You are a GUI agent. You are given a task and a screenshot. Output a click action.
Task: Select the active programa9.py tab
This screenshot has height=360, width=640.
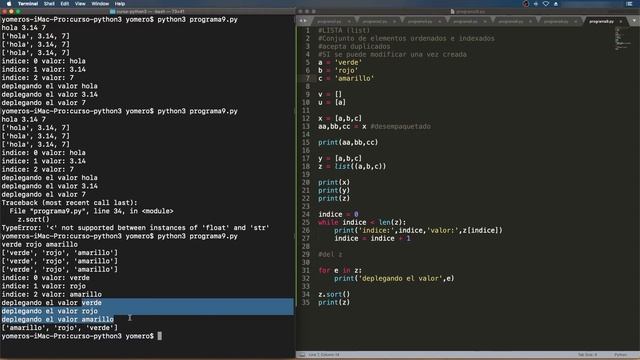[601, 21]
